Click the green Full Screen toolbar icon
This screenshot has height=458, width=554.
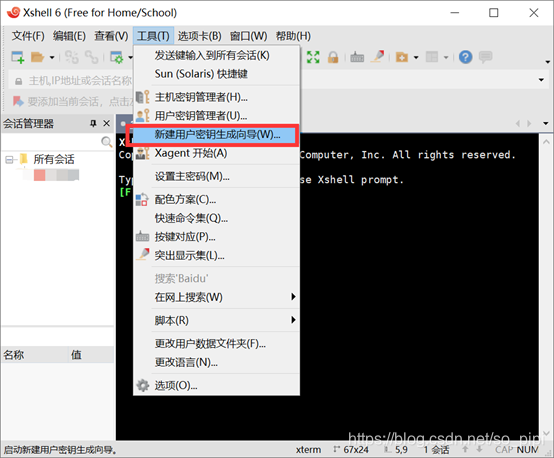tap(313, 57)
